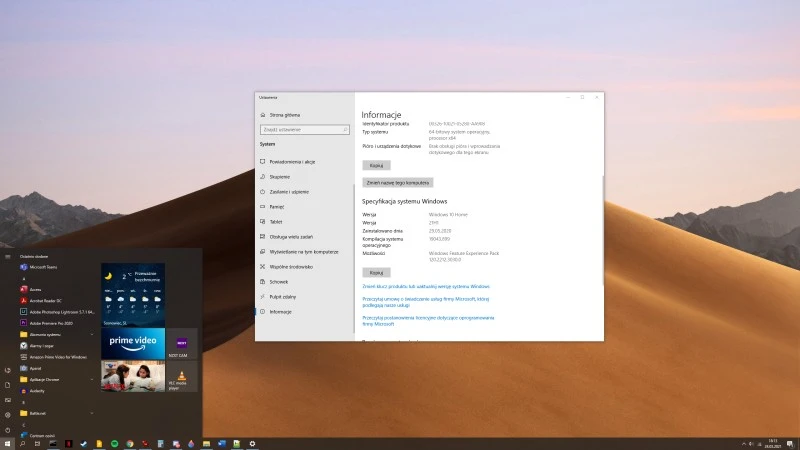800x450 pixels.
Task: Click the Power icon in the Start menu
Action: coord(7,430)
